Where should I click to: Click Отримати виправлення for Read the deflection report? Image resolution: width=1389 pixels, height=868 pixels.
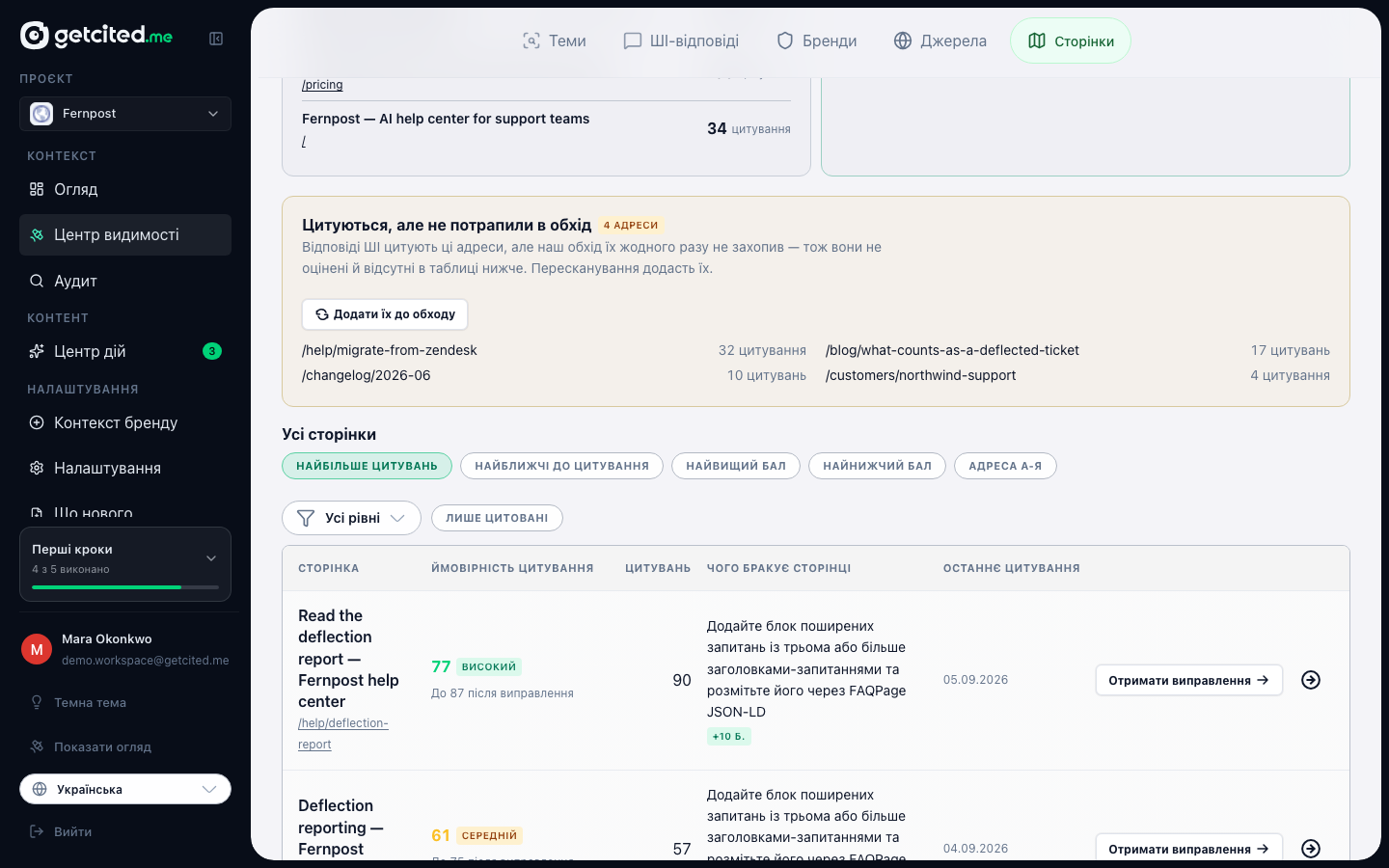(1189, 680)
